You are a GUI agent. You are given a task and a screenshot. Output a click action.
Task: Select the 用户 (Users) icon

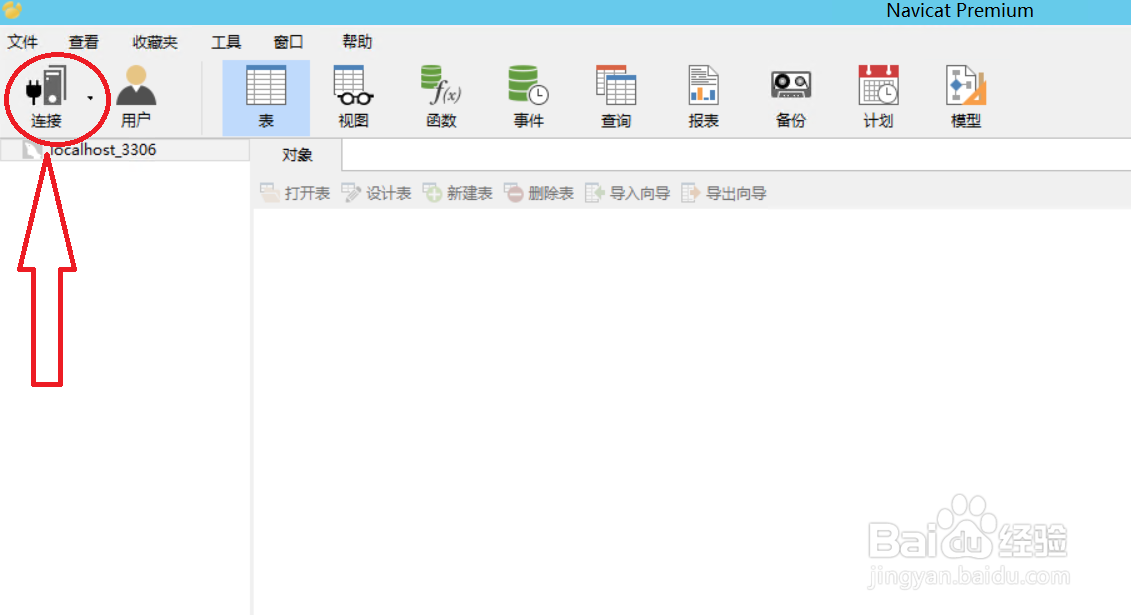pyautogui.click(x=135, y=95)
